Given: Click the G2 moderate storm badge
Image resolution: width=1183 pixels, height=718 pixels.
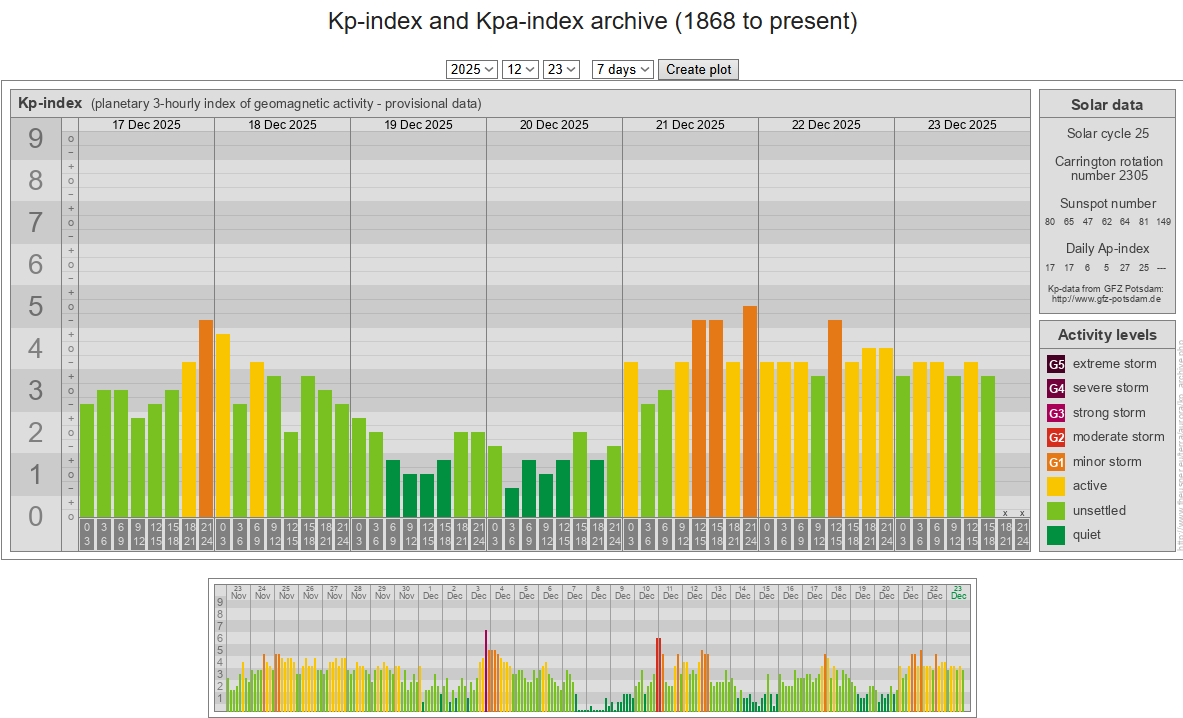Looking at the screenshot, I should point(1056,437).
